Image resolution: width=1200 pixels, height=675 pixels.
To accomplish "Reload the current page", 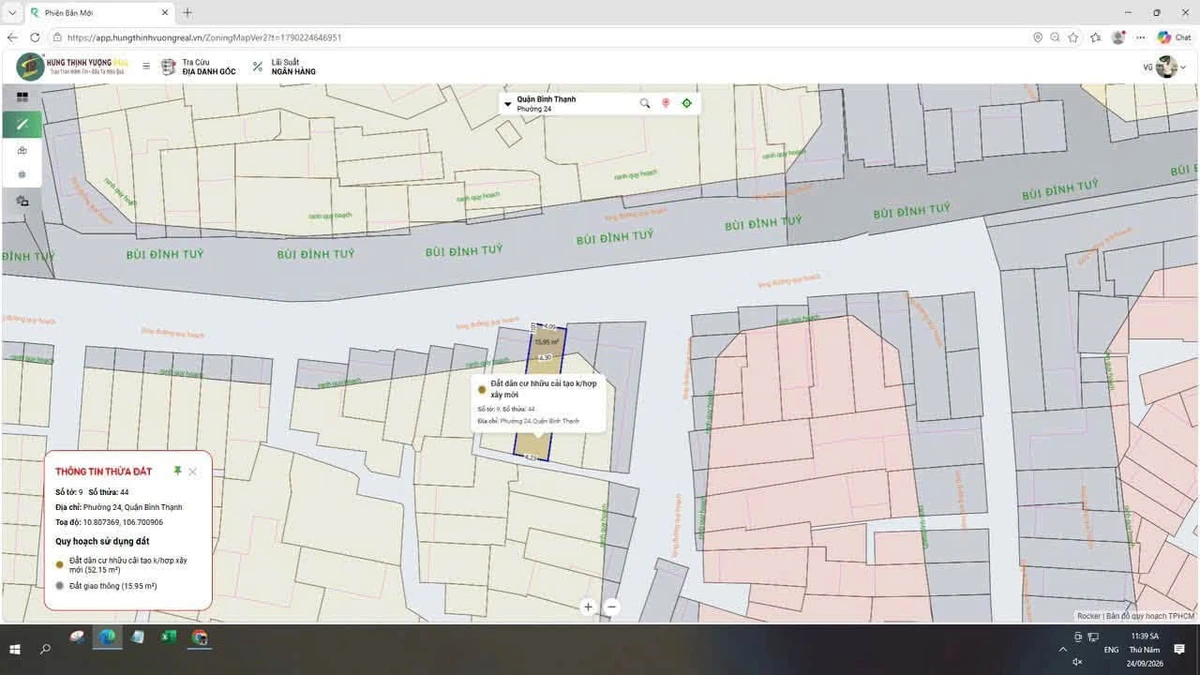I will pos(35,37).
